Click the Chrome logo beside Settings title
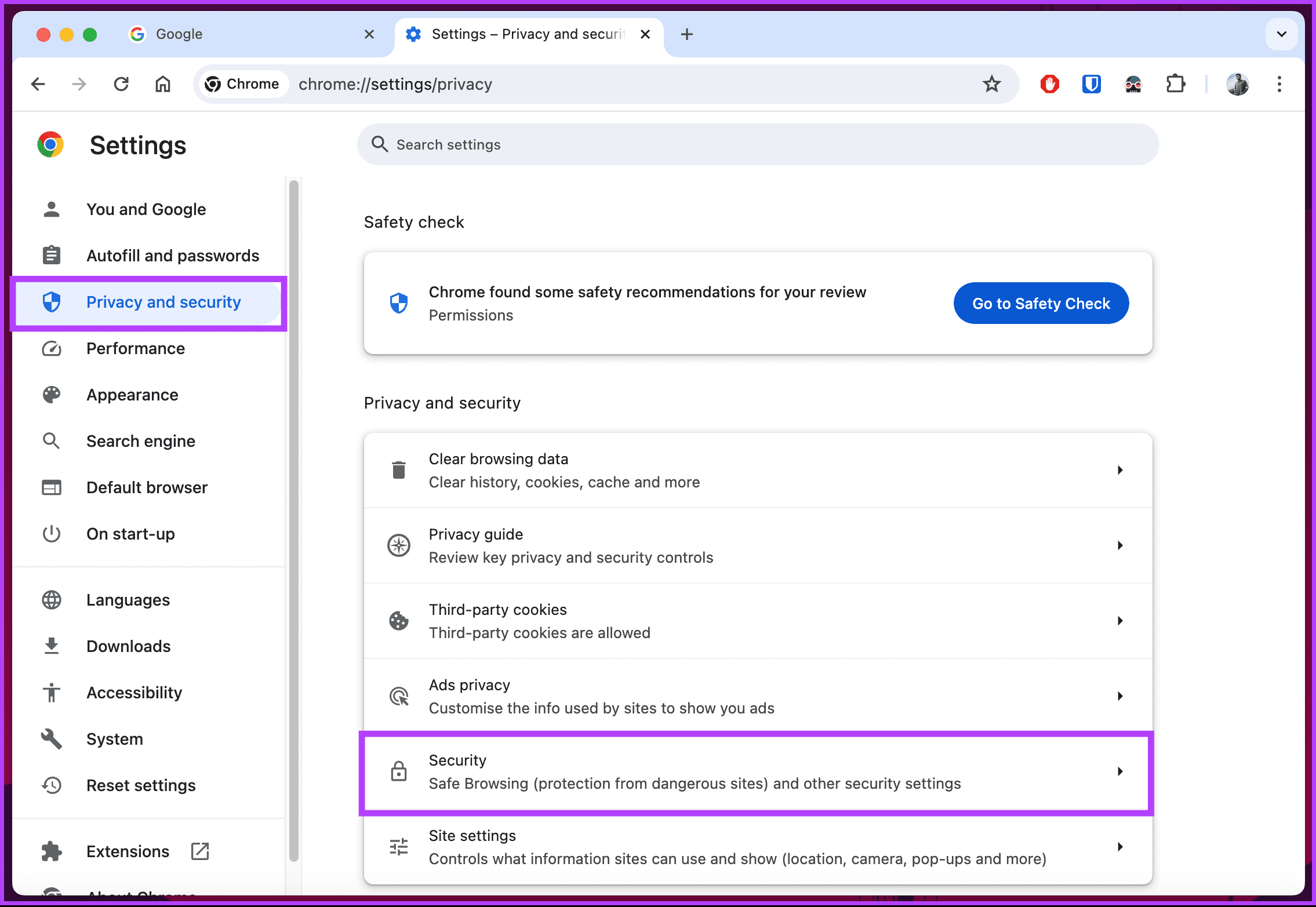Image resolution: width=1316 pixels, height=907 pixels. 50,144
